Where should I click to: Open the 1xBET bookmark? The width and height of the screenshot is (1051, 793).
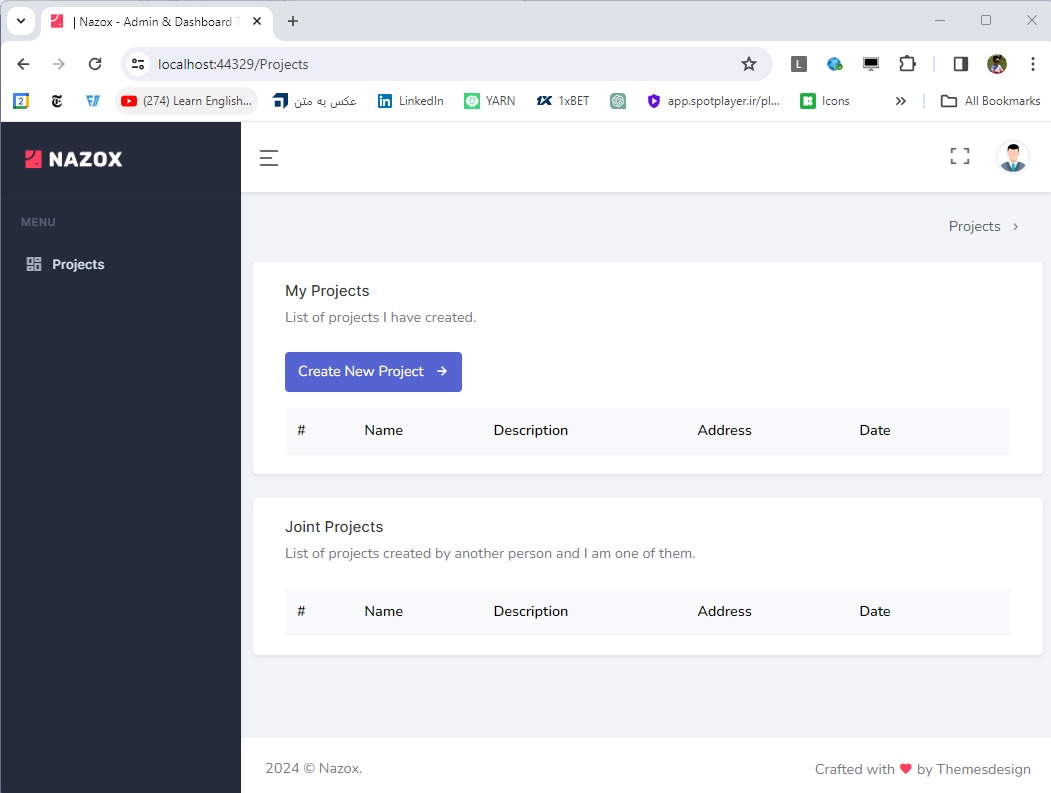563,101
